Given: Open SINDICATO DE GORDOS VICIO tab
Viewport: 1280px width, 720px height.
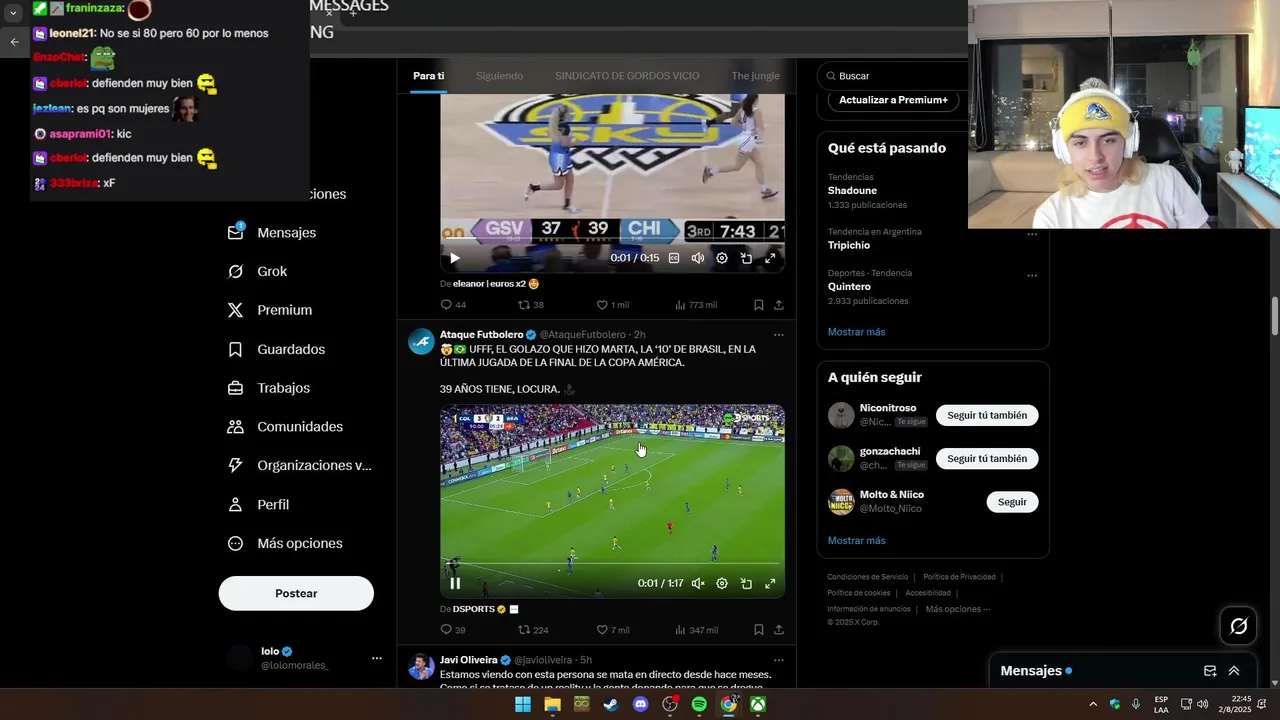Looking at the screenshot, I should tap(627, 76).
